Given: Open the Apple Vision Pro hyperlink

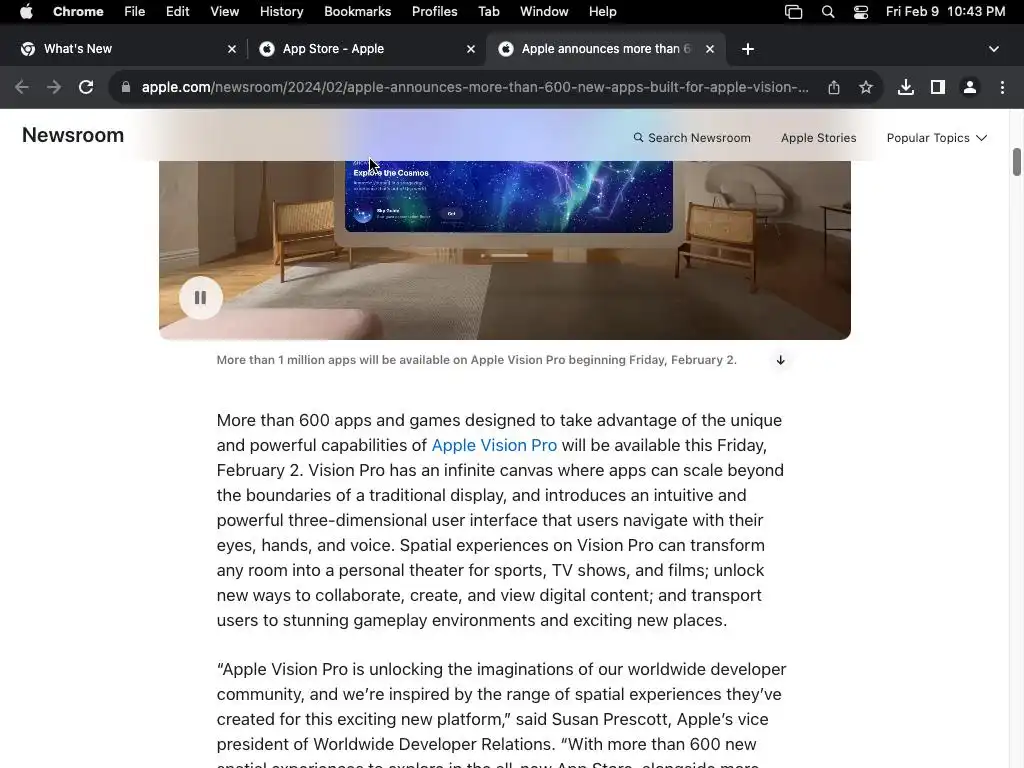Looking at the screenshot, I should pyautogui.click(x=494, y=445).
